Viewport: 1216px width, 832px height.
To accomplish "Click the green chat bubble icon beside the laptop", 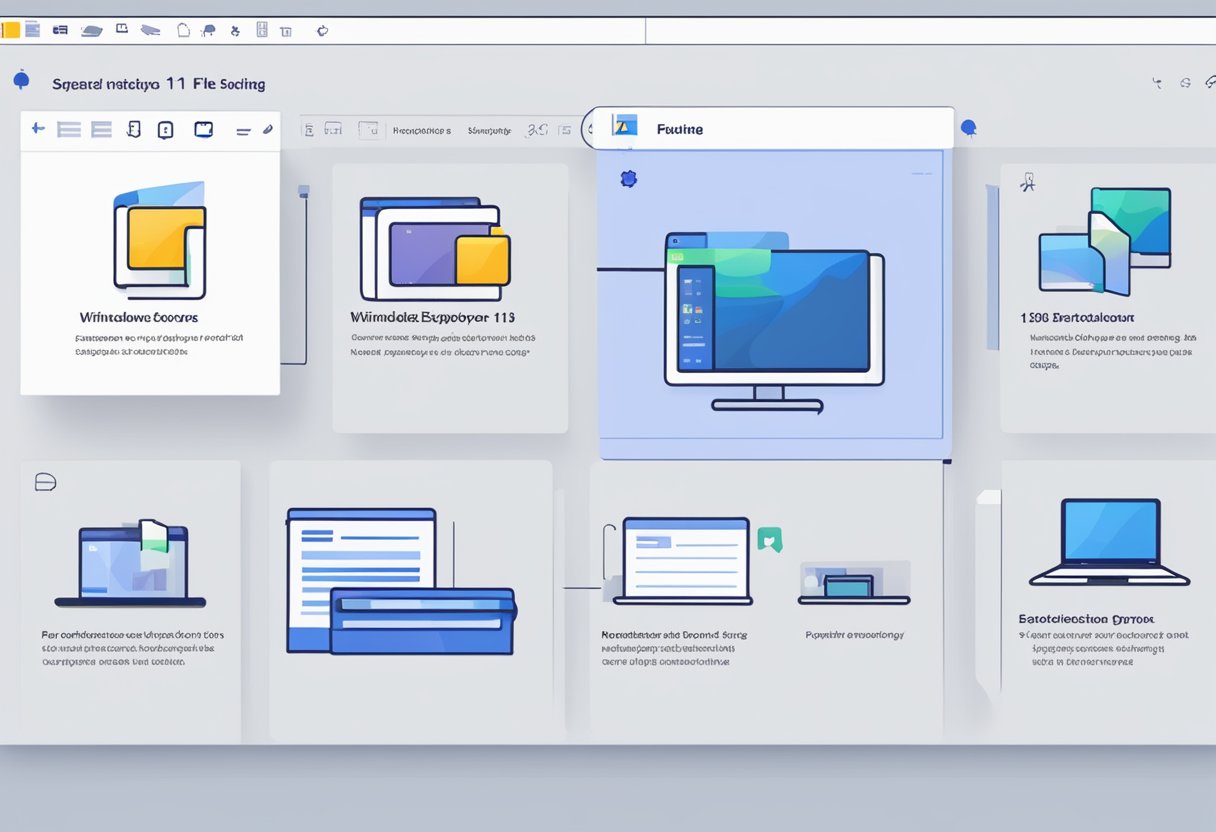I will tap(769, 540).
